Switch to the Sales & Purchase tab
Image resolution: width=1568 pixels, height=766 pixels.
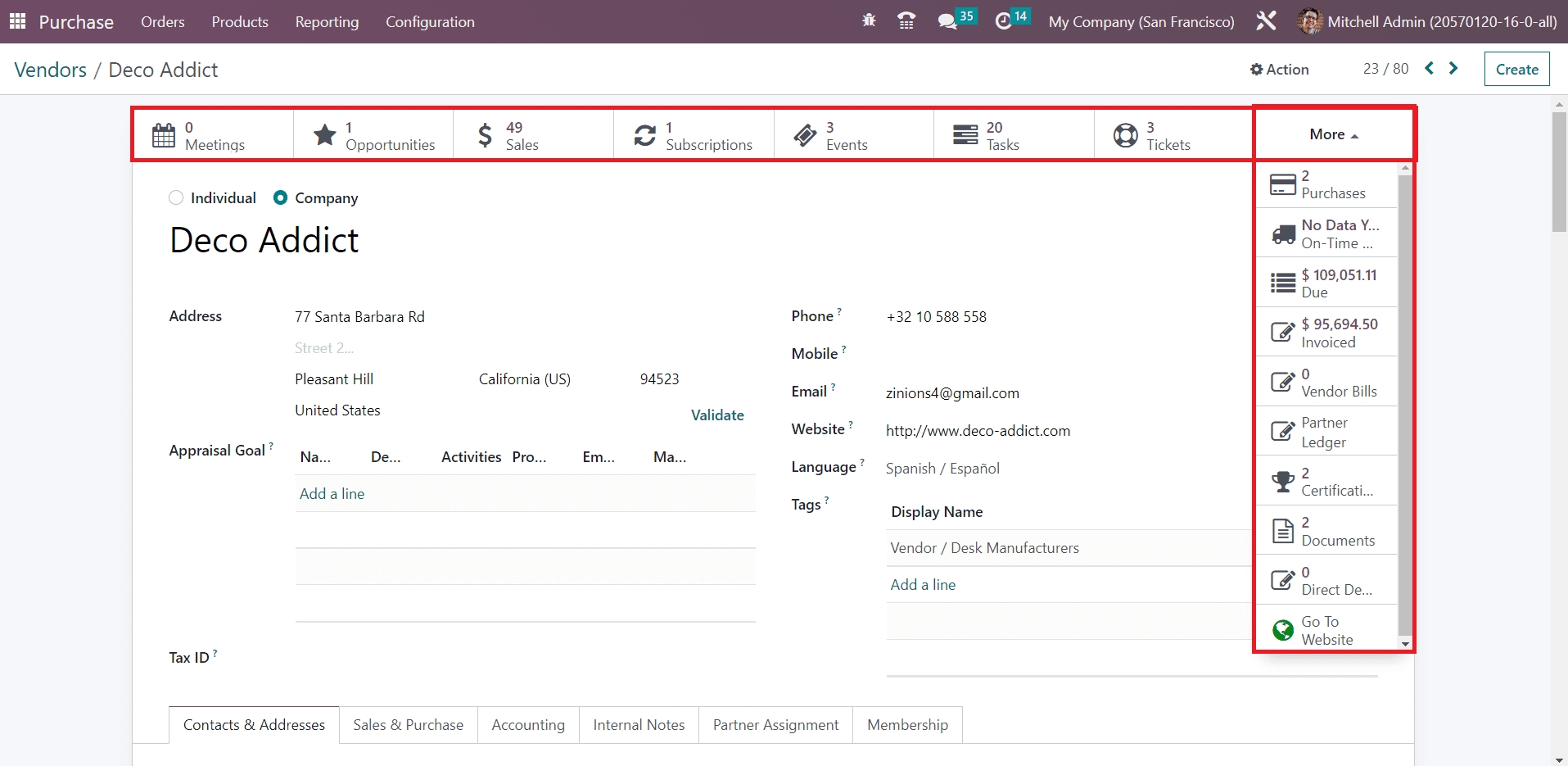[408, 725]
